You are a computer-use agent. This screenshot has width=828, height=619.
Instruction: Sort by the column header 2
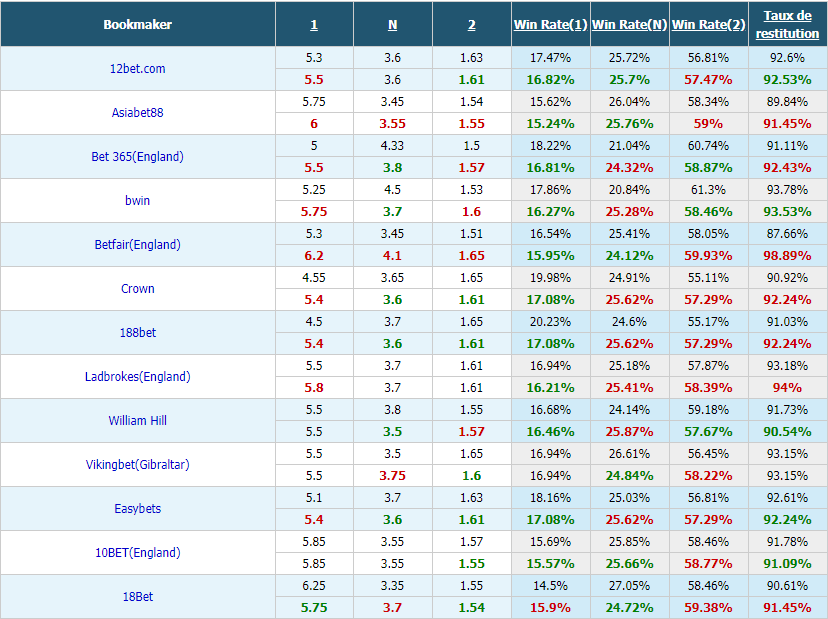472,25
